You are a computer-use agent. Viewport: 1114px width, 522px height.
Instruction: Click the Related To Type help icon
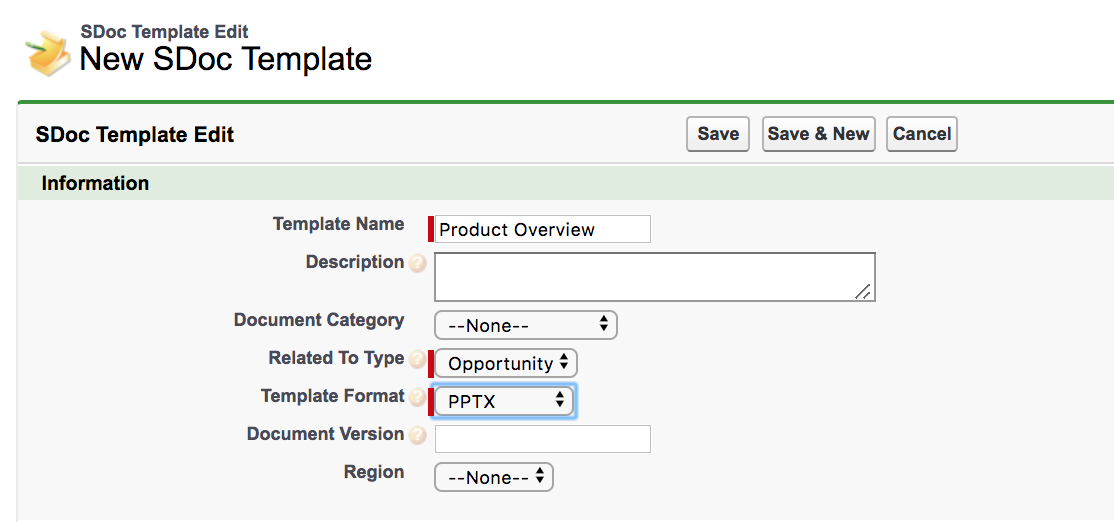click(x=418, y=359)
